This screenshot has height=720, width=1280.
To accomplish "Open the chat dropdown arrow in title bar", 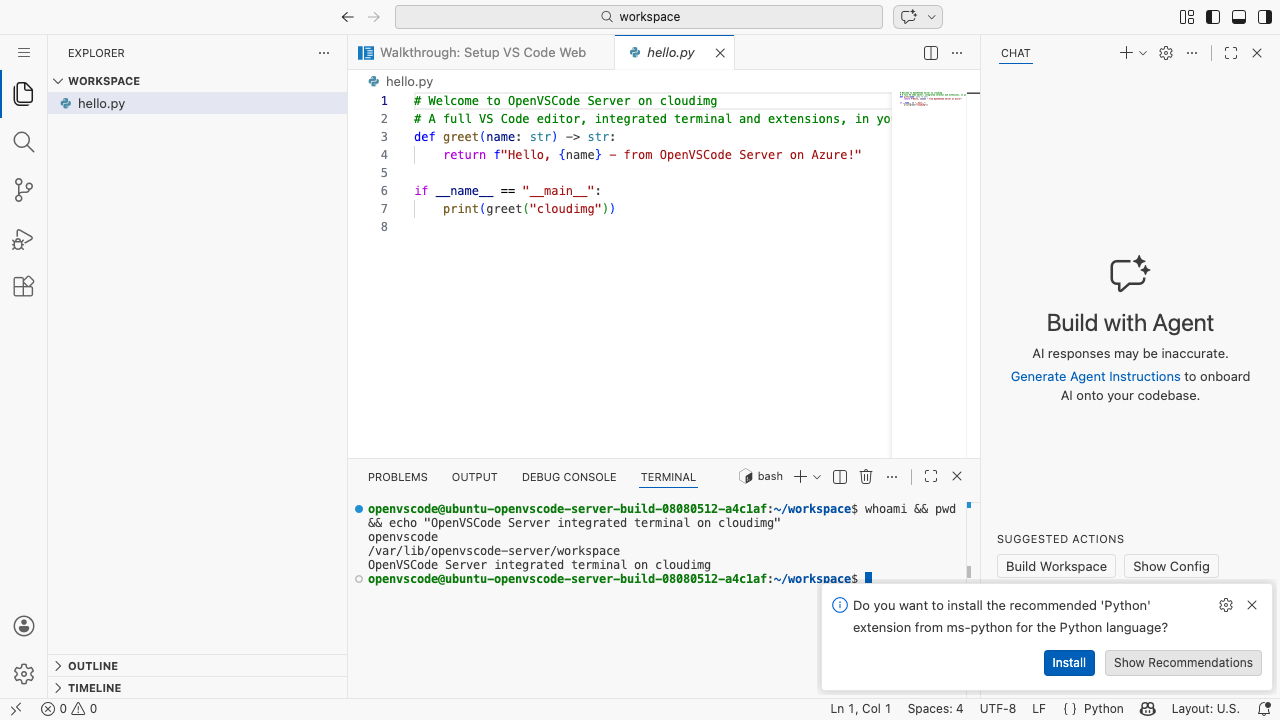I will [932, 17].
